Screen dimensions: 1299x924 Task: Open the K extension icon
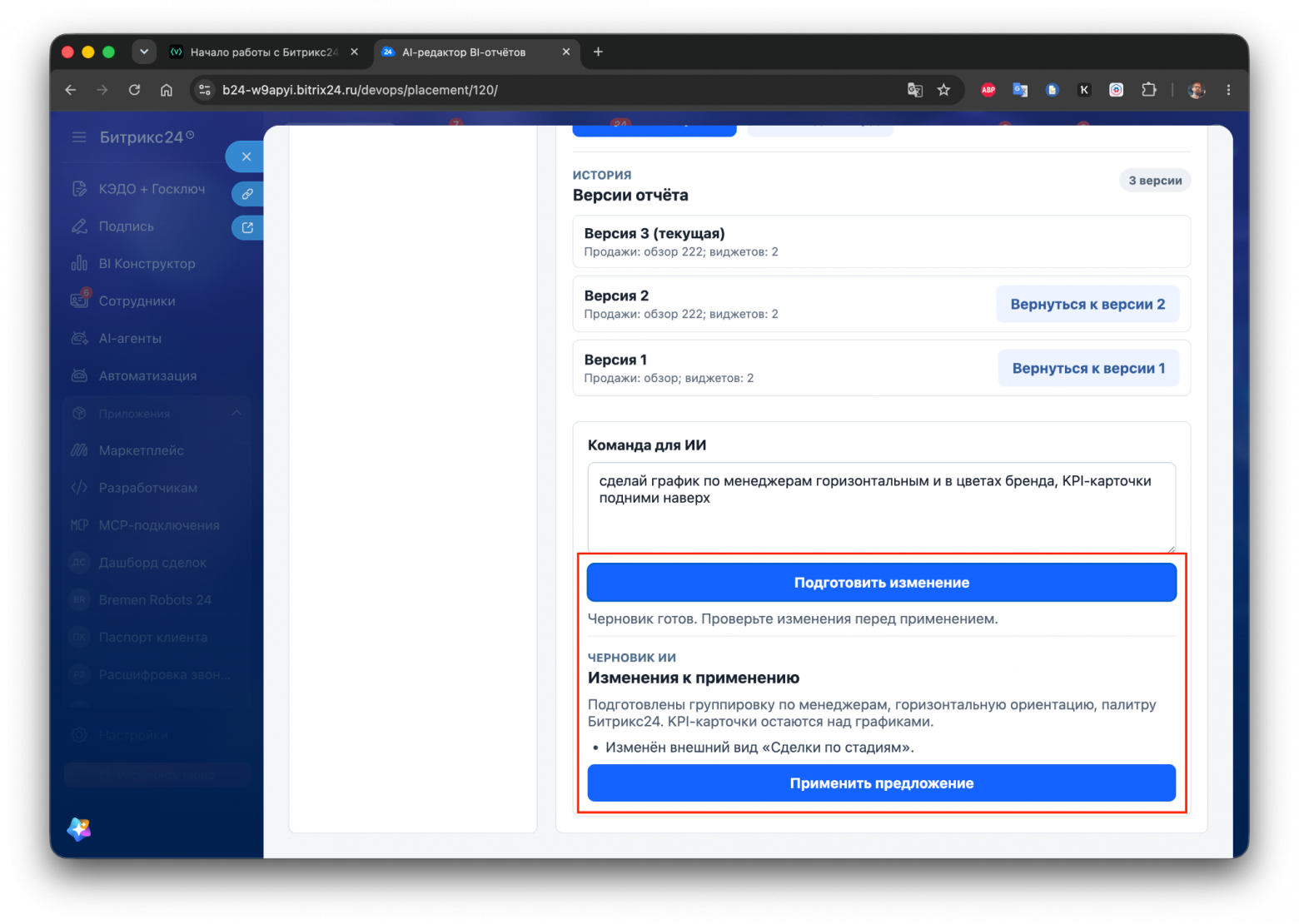pyautogui.click(x=1084, y=90)
